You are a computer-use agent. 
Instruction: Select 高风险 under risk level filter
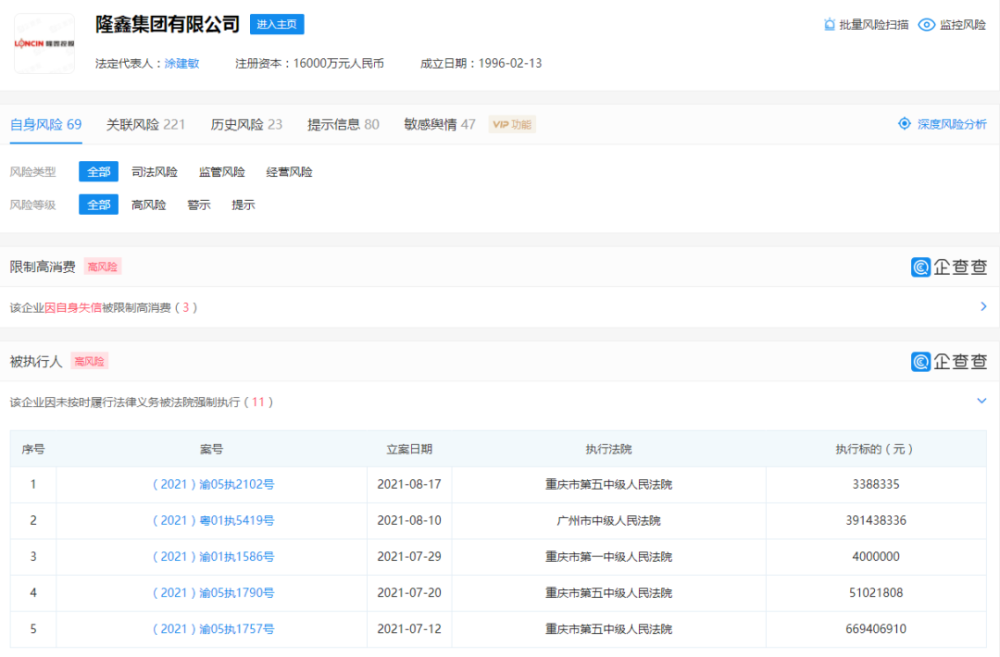(148, 205)
